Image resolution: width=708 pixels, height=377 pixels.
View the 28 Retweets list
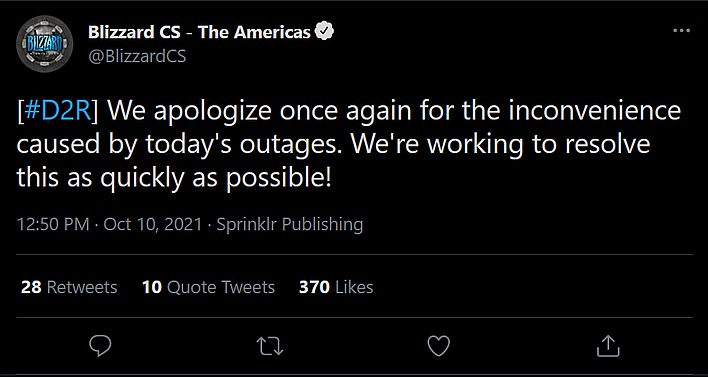69,287
